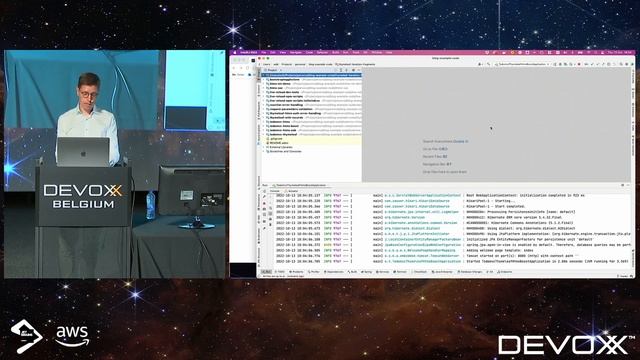This screenshot has height=360, width=640.
Task: Click the rerun icon in Run panel
Action: [x=264, y=191]
